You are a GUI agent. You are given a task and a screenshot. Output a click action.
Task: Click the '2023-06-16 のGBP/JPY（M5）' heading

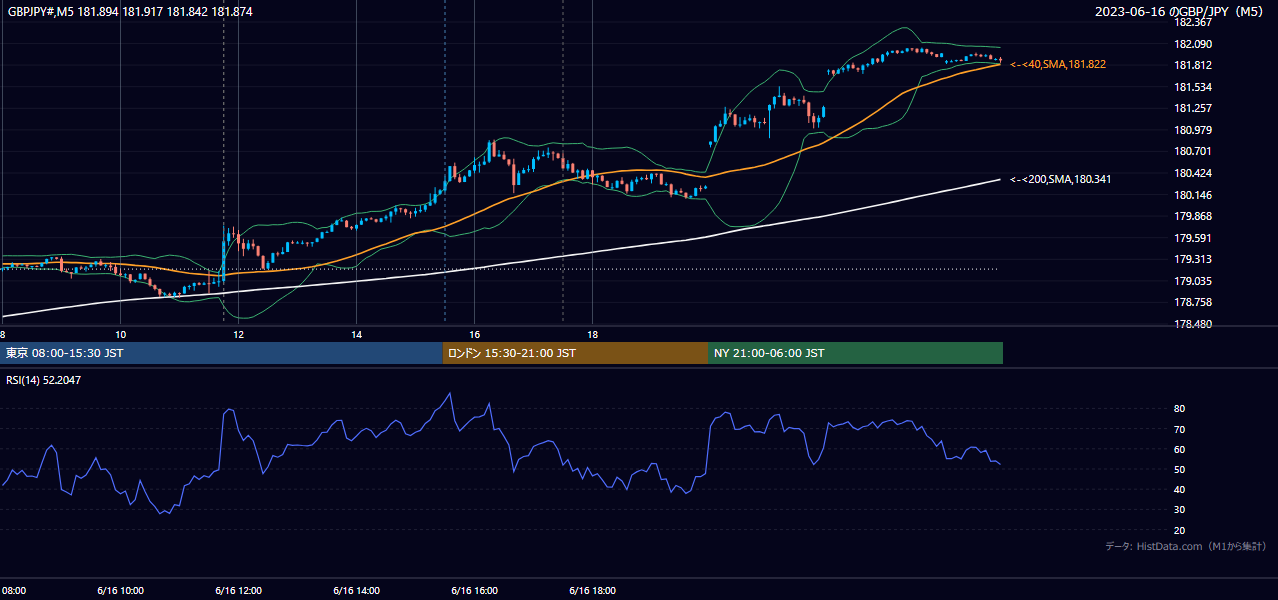point(1181,11)
